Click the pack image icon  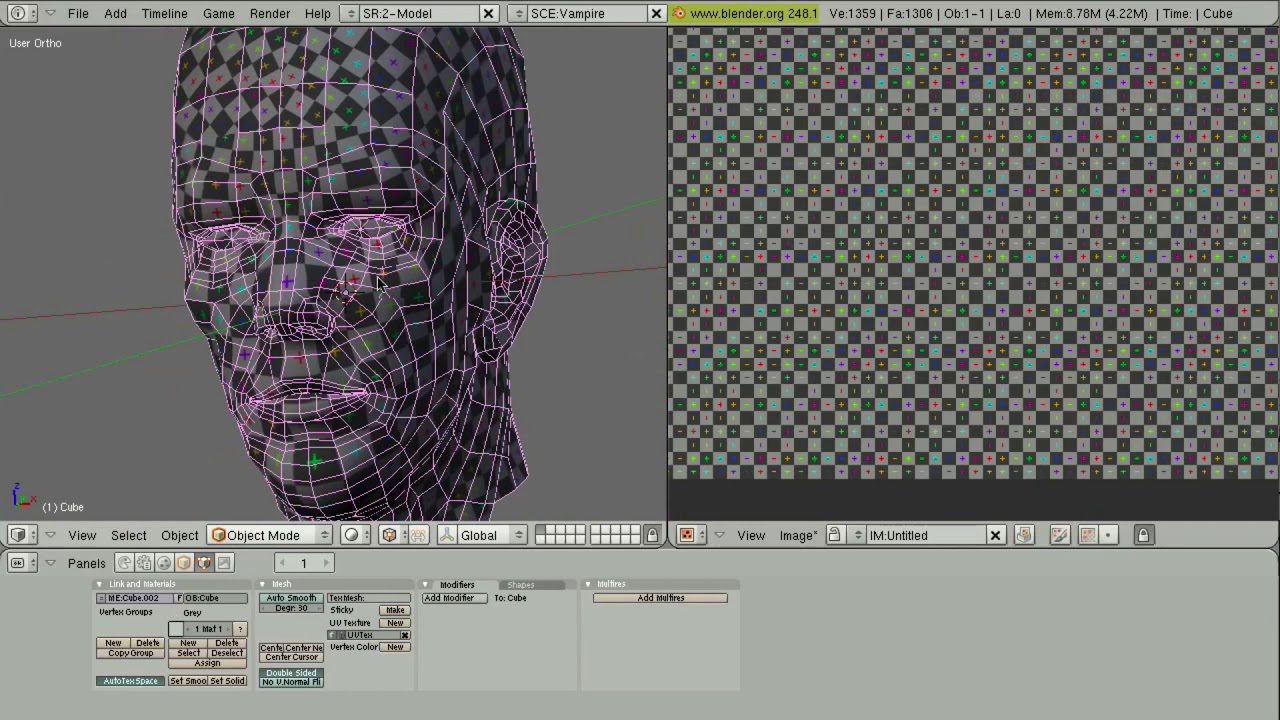(1023, 535)
